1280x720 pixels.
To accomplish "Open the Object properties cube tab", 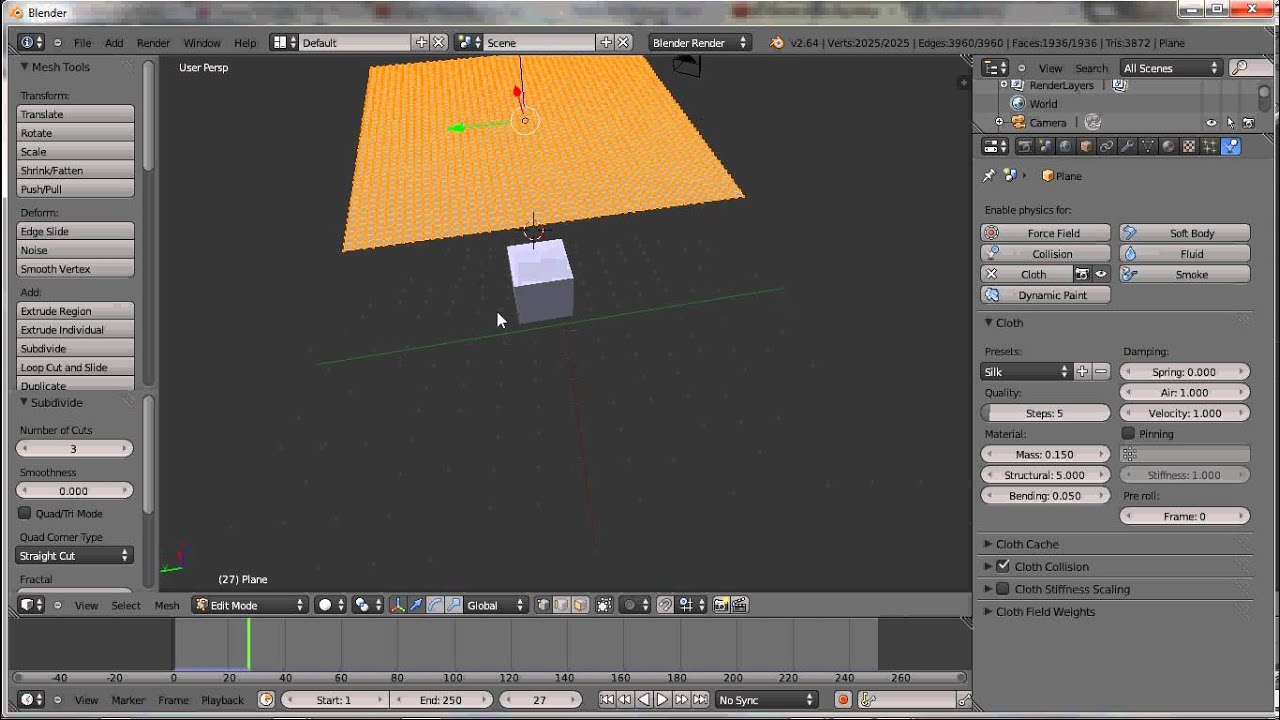I will click(x=1086, y=146).
